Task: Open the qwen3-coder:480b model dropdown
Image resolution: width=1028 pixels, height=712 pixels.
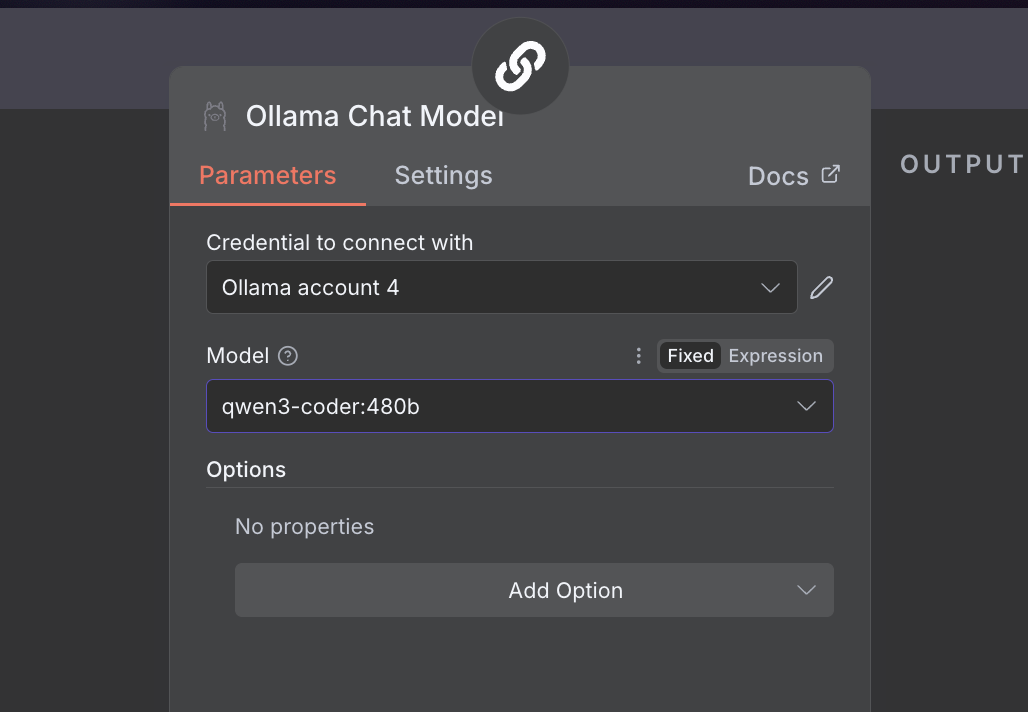Action: click(x=520, y=406)
